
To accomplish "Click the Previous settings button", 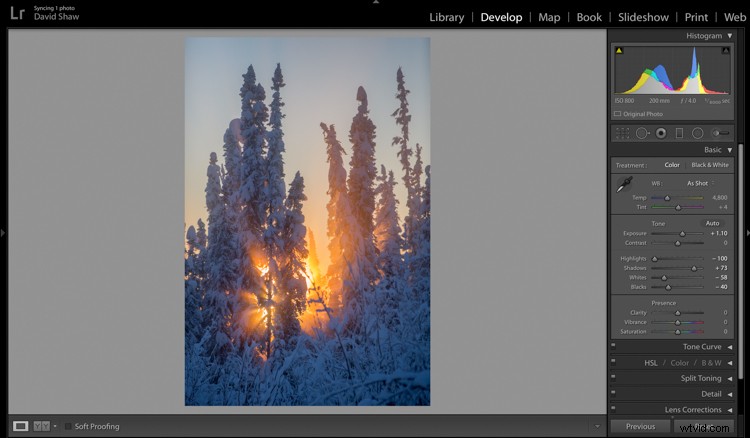I will pos(640,427).
